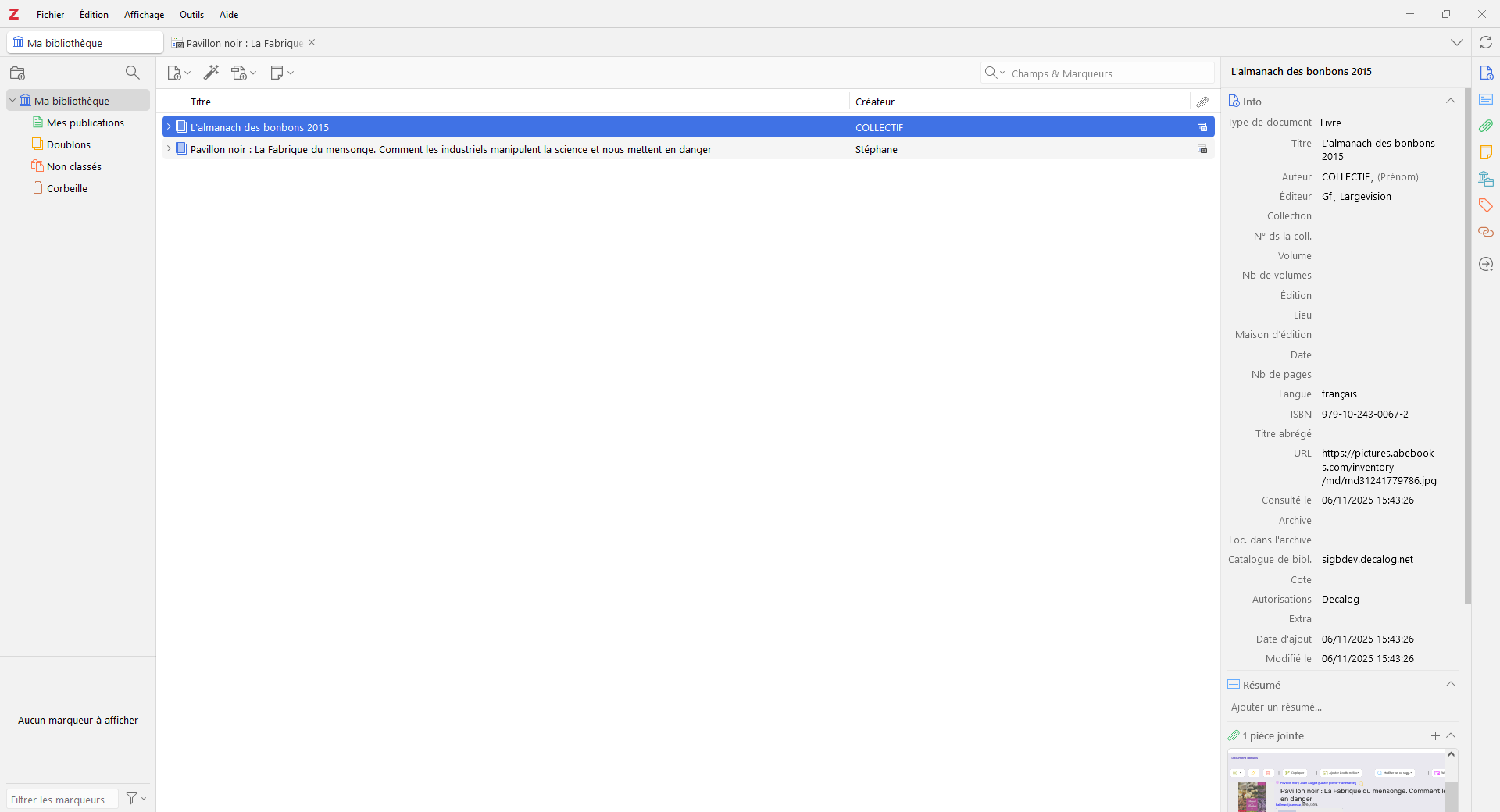Click the libraries and collections panel icon
Image resolution: width=1500 pixels, height=812 pixels.
tap(1487, 179)
